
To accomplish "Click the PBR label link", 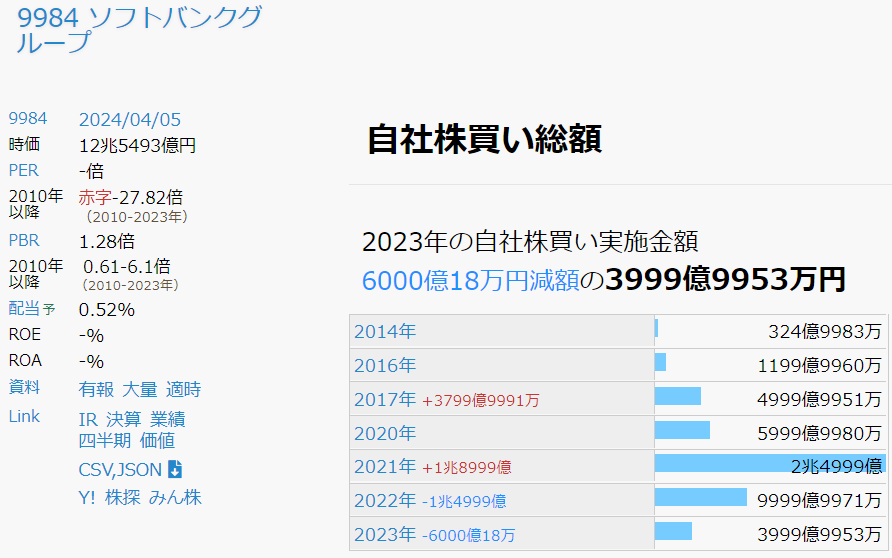I will tap(24, 240).
